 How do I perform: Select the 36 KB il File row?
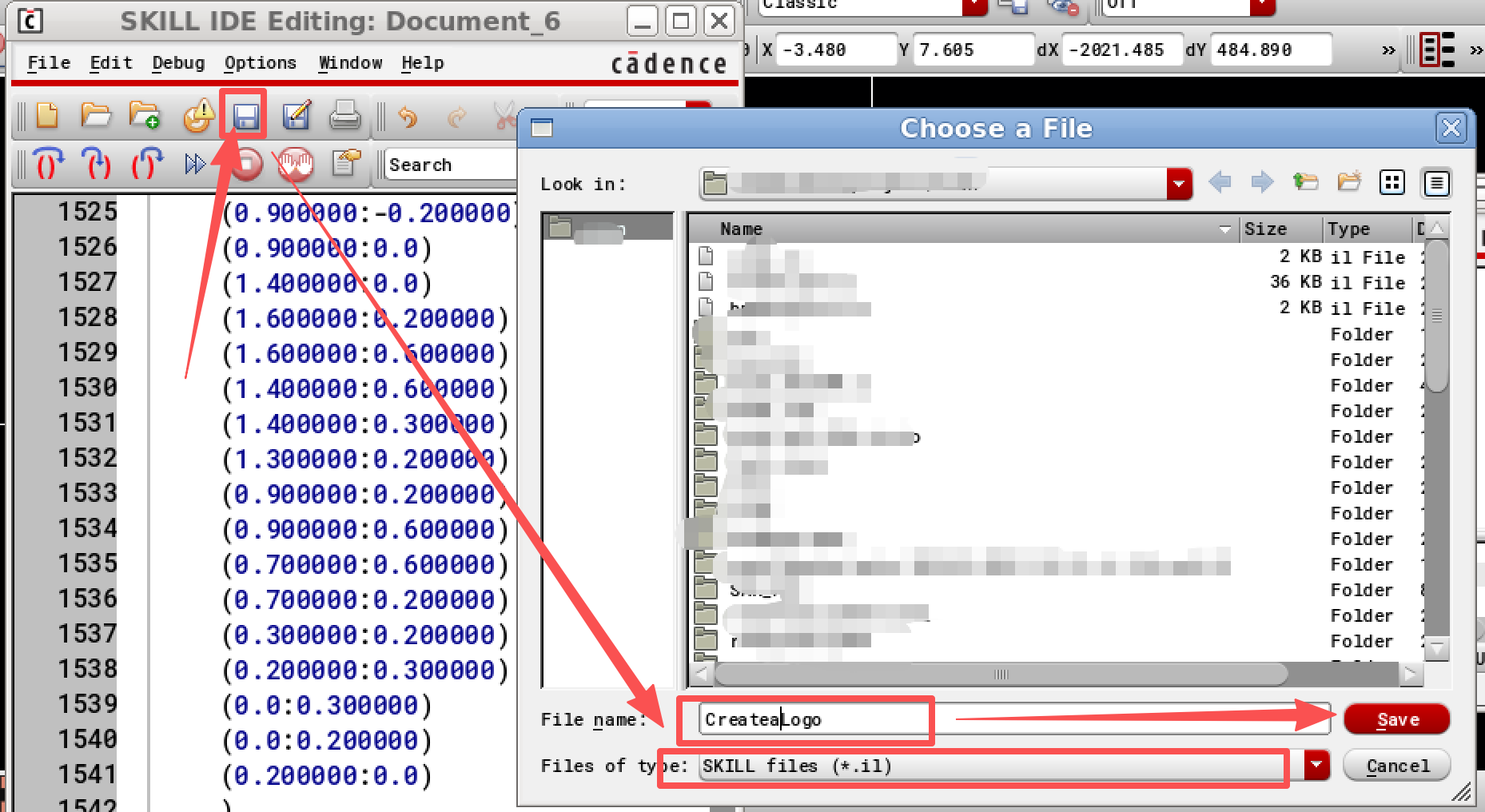click(1057, 282)
